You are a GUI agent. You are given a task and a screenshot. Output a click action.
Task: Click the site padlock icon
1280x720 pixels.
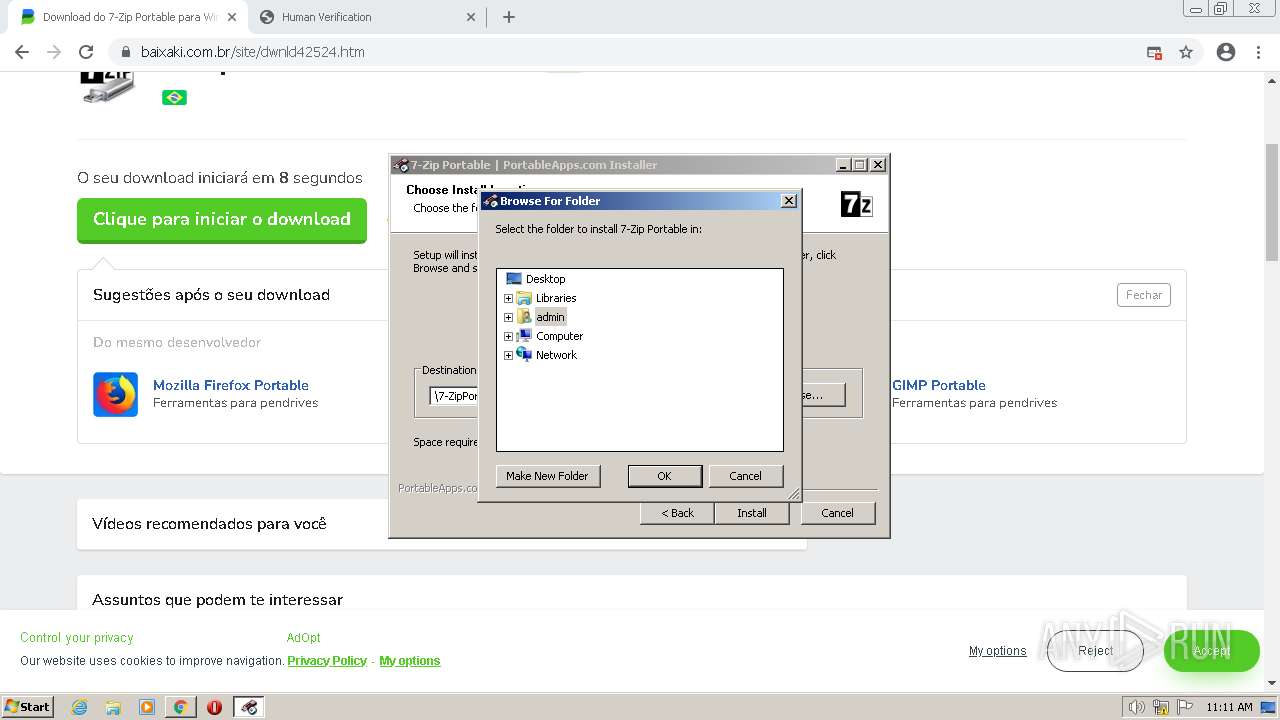click(125, 52)
